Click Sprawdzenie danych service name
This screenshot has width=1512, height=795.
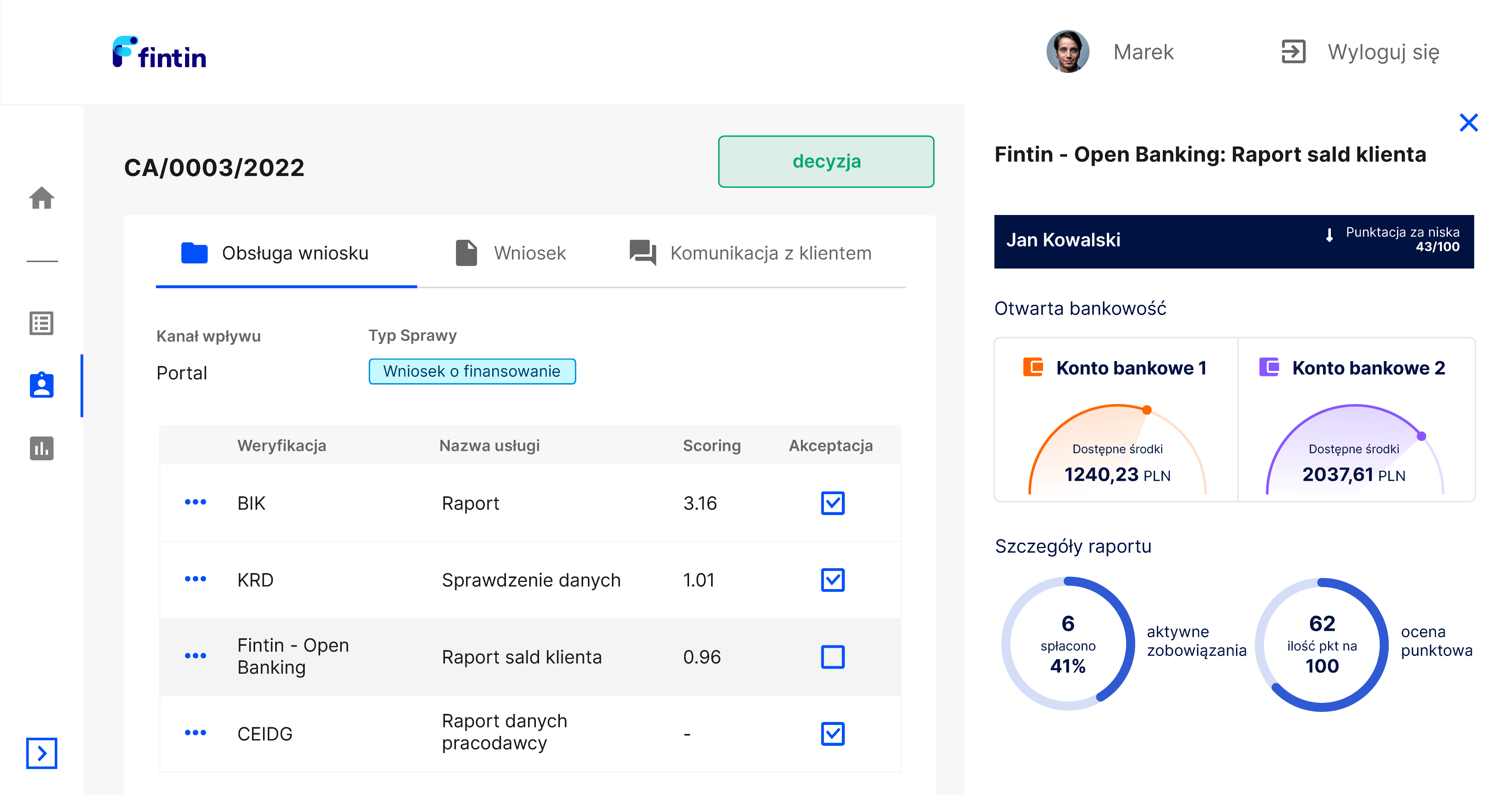(x=531, y=580)
